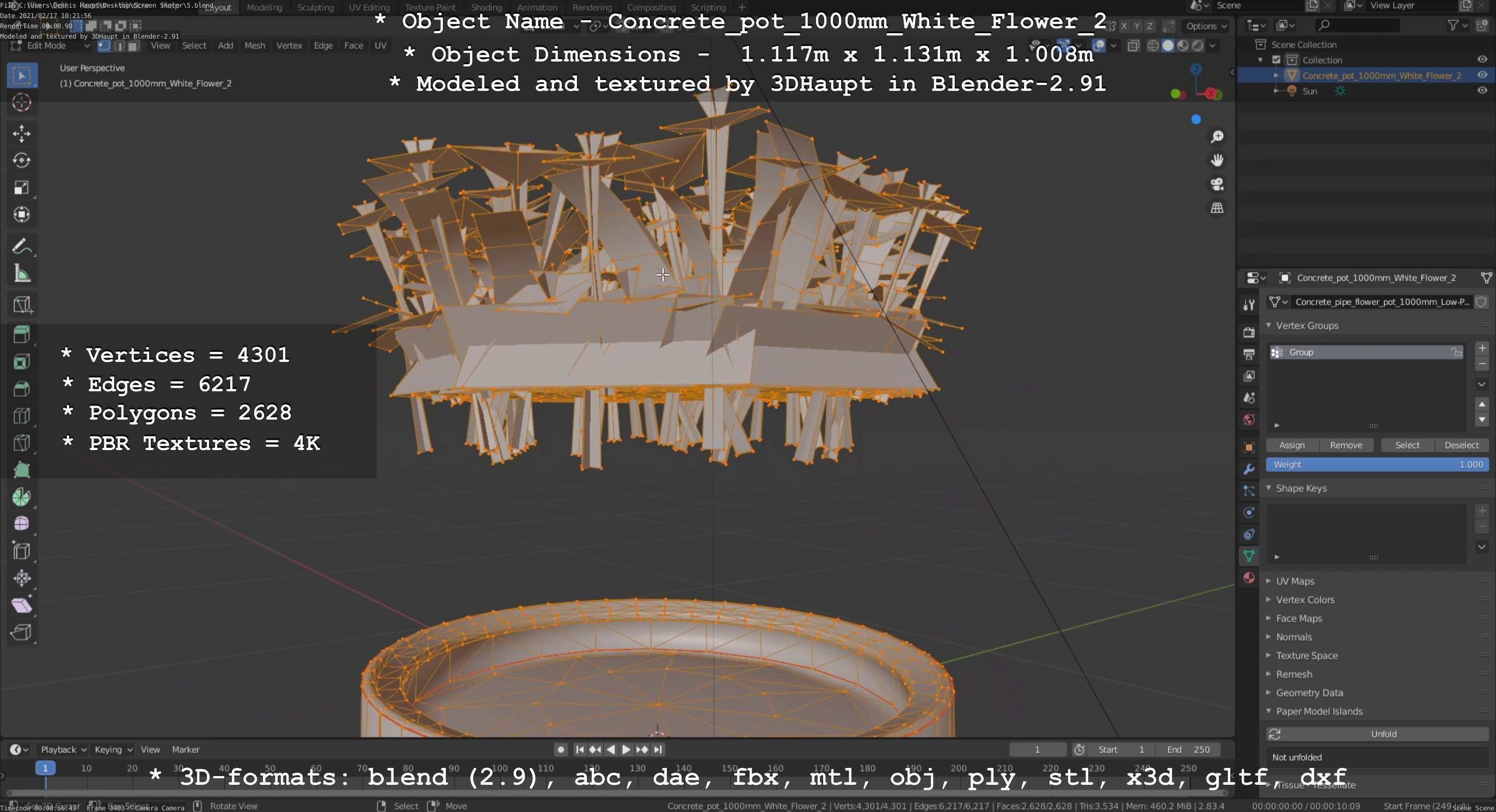This screenshot has height=812, width=1496.
Task: Open the Material properties tab
Action: (x=1249, y=577)
